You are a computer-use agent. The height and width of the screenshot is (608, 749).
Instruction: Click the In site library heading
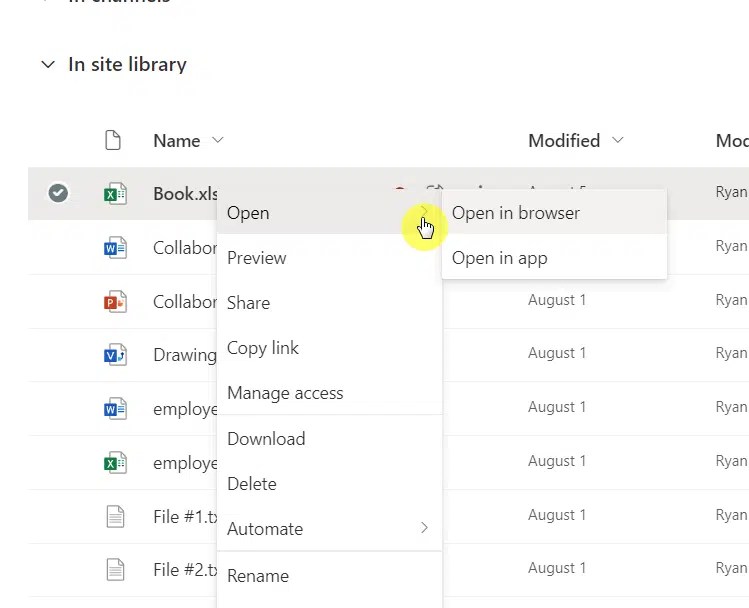tap(127, 64)
